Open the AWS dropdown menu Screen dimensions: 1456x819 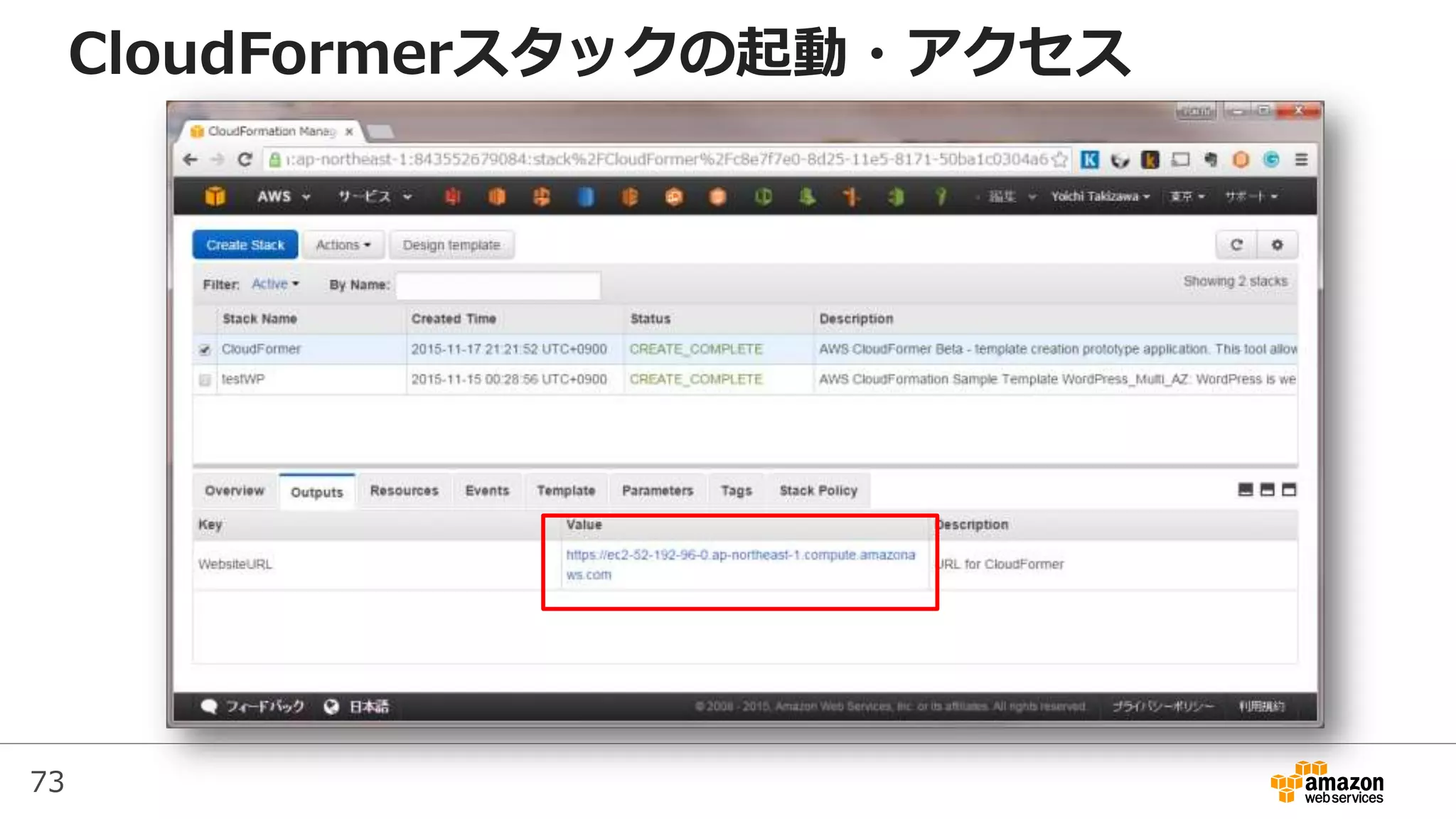click(284, 196)
